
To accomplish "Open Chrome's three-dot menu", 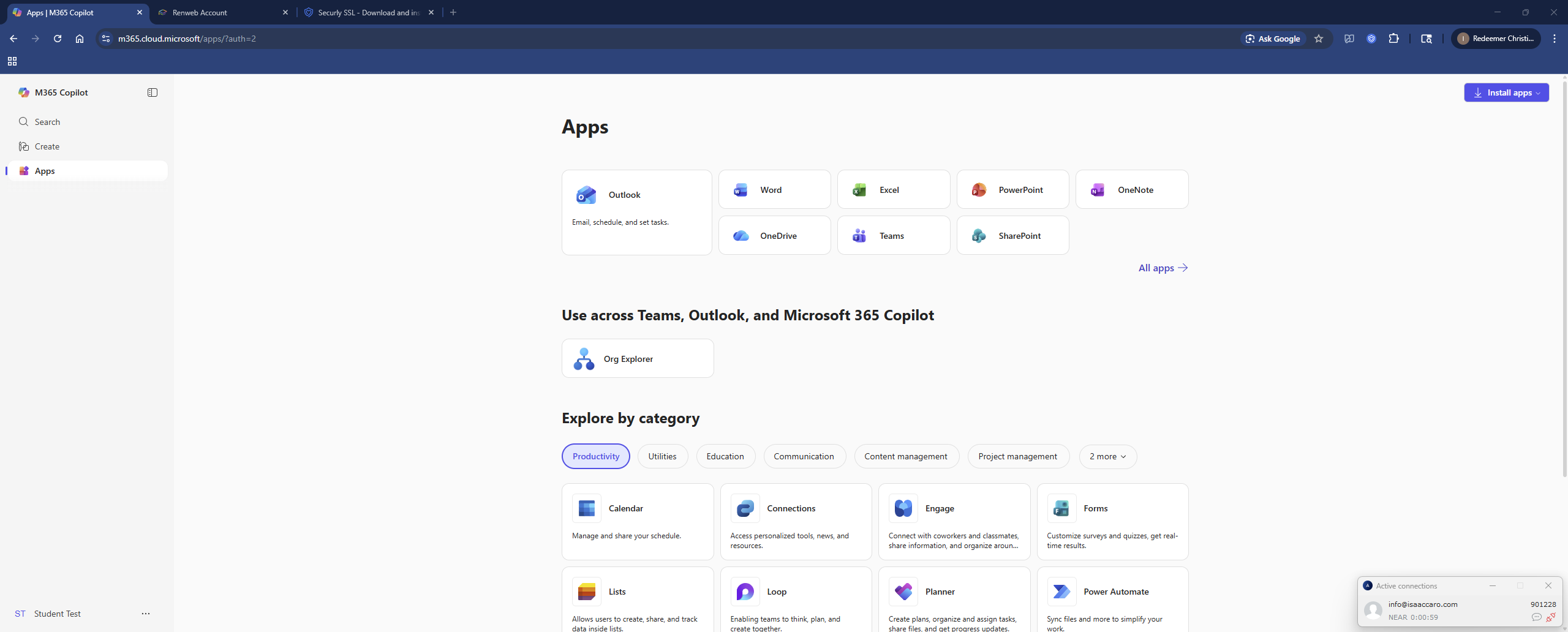I will 1555,39.
